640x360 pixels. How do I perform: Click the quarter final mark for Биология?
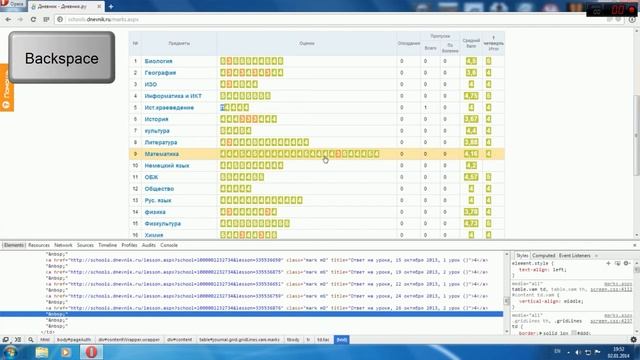[489, 61]
